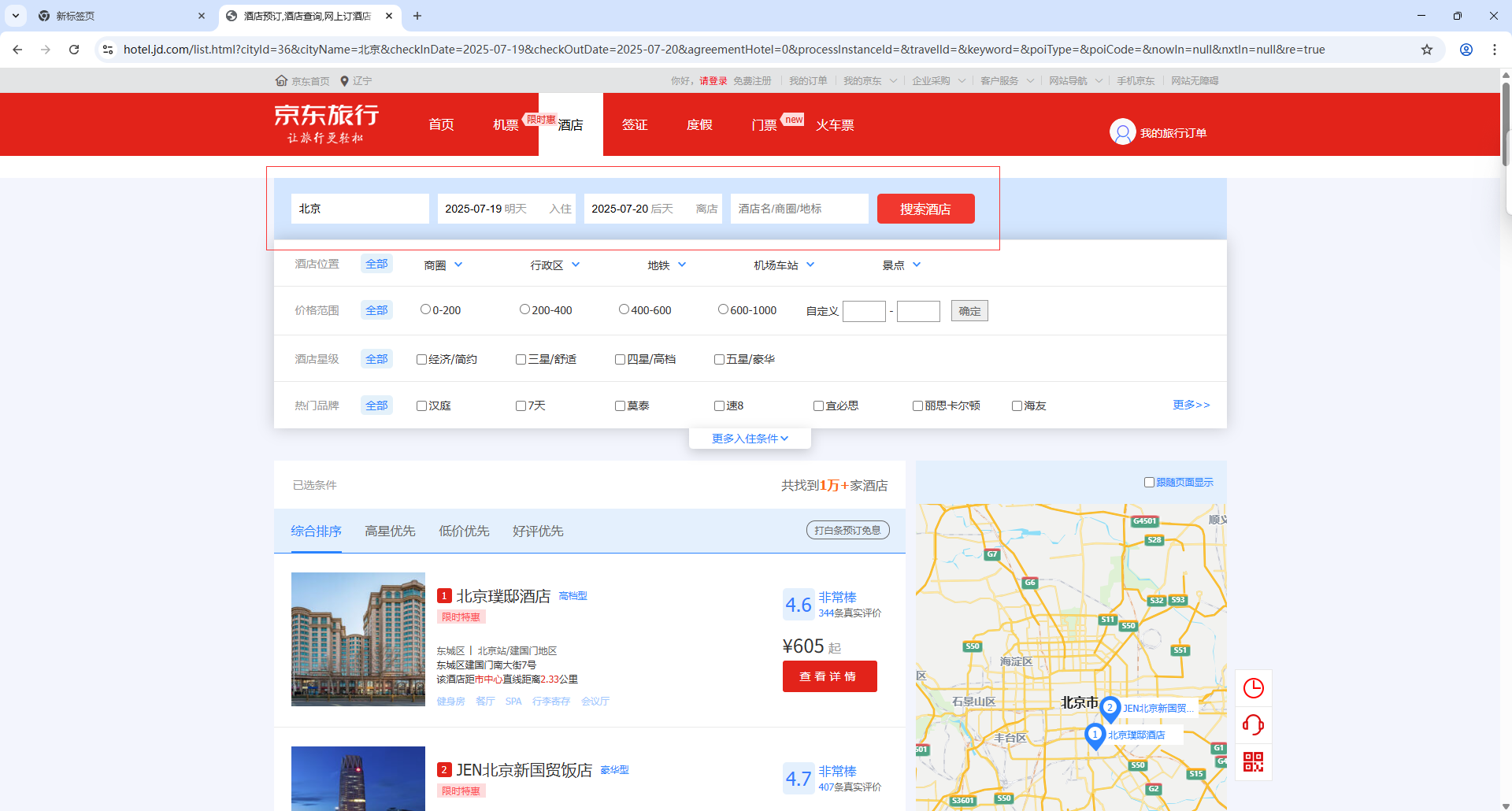Check the 丽思卡尔顿 brand filter
This screenshot has height=811, width=1512.
(x=917, y=405)
